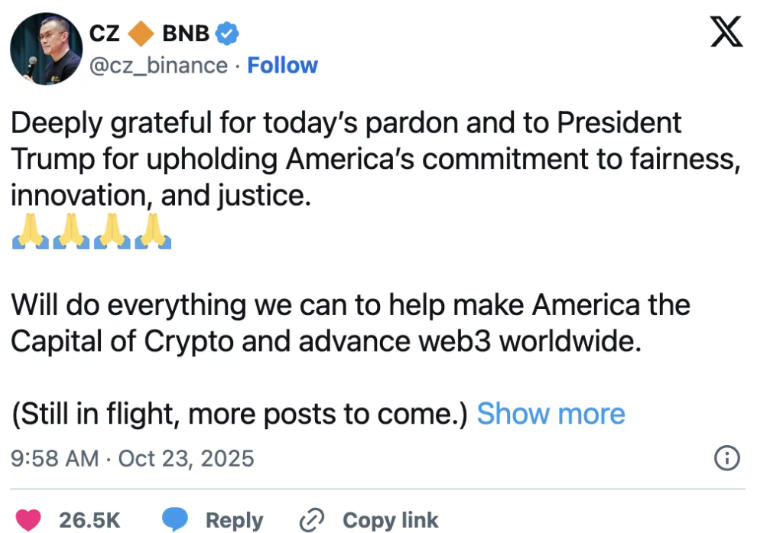This screenshot has height=533, width=764.
Task: Click the chain link icon
Action: pyautogui.click(x=313, y=520)
